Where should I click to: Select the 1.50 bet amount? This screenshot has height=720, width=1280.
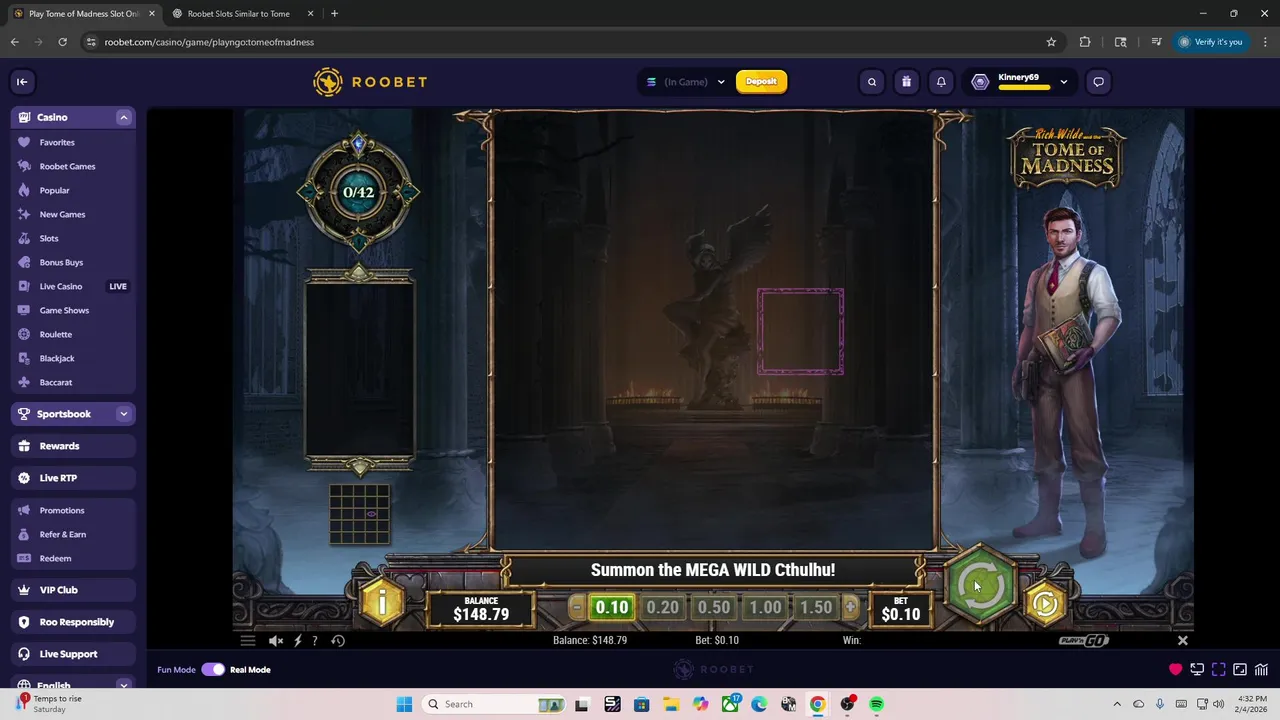[x=816, y=607]
